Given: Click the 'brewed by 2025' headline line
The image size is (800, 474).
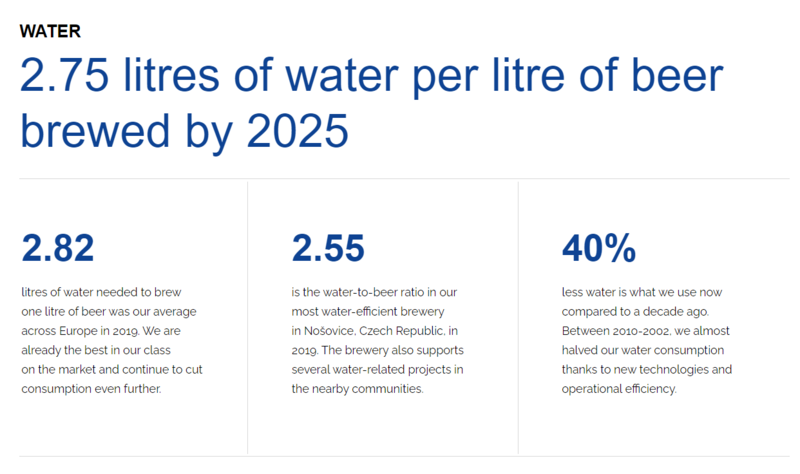Looking at the screenshot, I should 184,132.
